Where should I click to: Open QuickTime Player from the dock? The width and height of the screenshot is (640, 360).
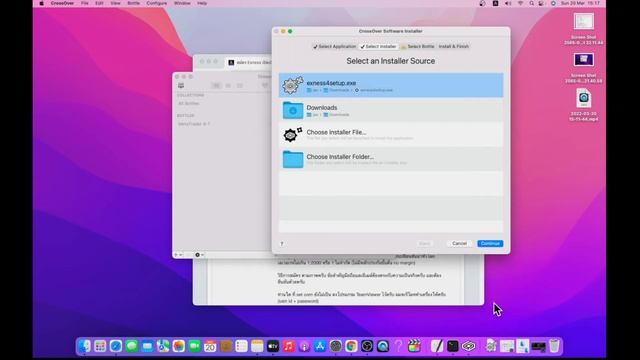click(x=383, y=346)
